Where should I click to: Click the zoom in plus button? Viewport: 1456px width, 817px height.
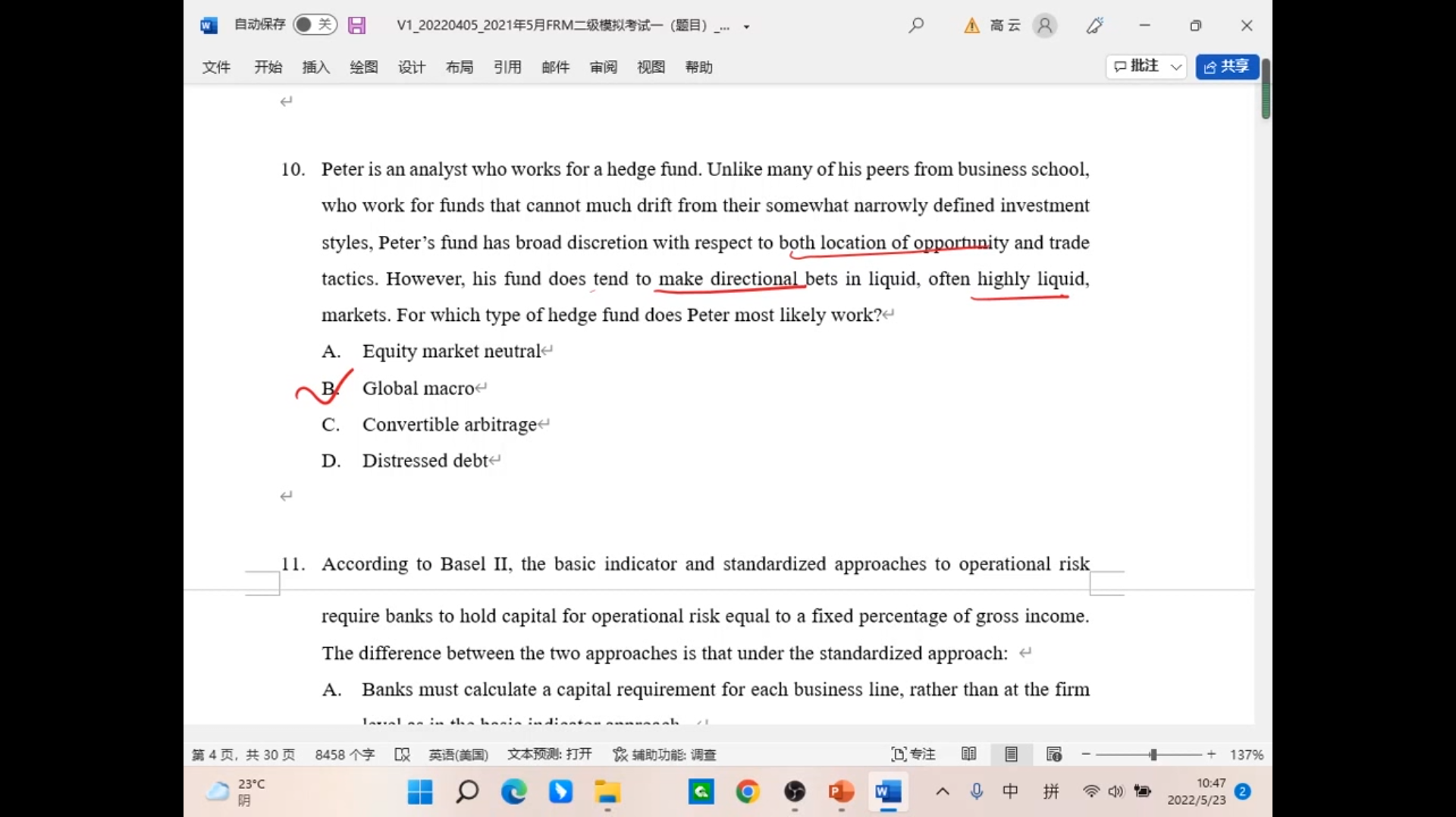pos(1211,754)
